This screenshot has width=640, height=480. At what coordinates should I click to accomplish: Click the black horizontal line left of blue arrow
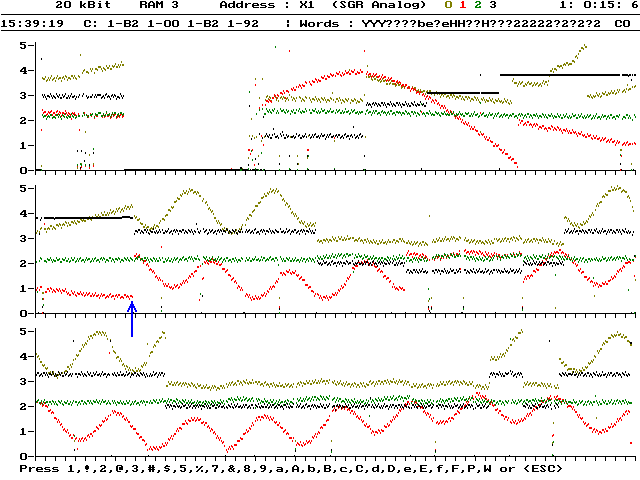87,217
